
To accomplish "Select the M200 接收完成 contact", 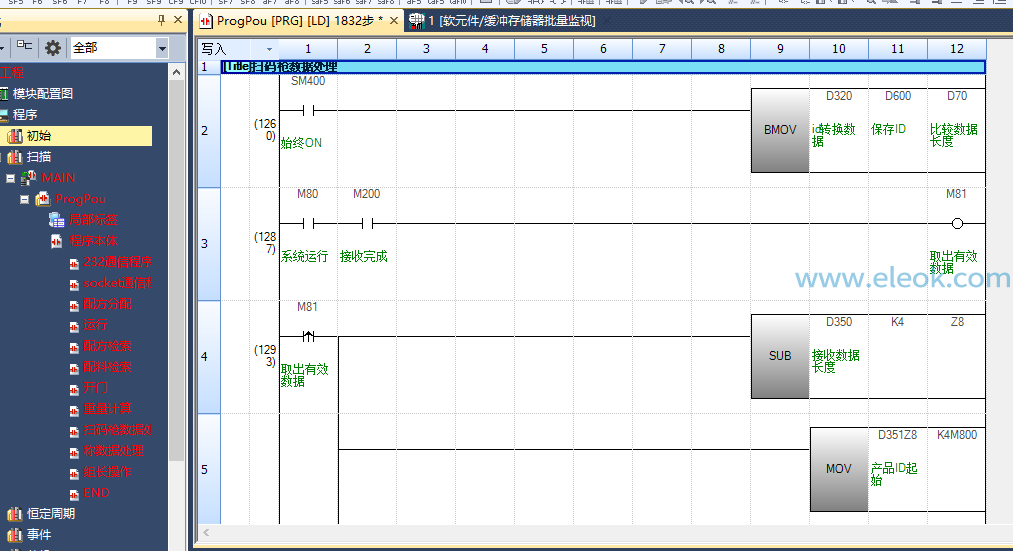I will [x=367, y=224].
